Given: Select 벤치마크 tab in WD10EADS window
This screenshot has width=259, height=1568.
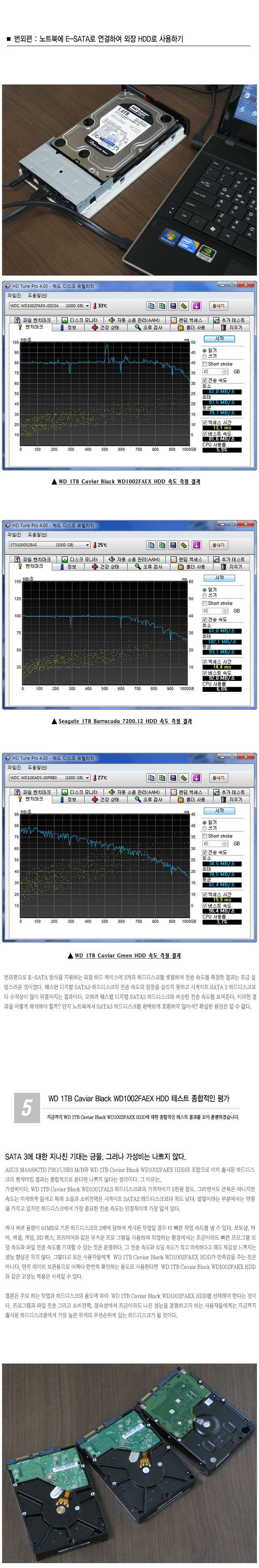Looking at the screenshot, I should (30, 799).
